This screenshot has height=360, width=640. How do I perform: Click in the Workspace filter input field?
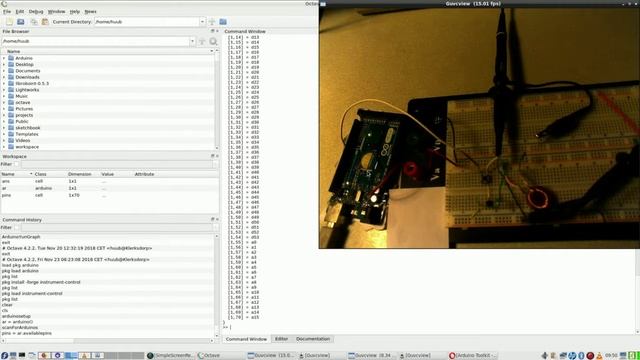116,164
